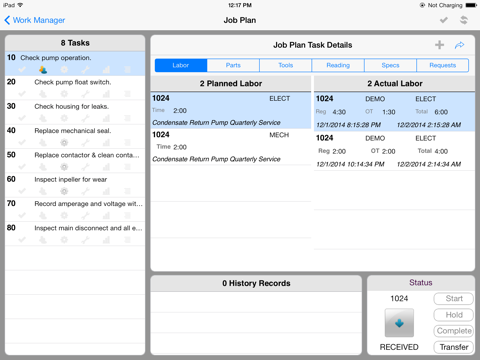Click the checkmark icon on task 10

point(22,70)
